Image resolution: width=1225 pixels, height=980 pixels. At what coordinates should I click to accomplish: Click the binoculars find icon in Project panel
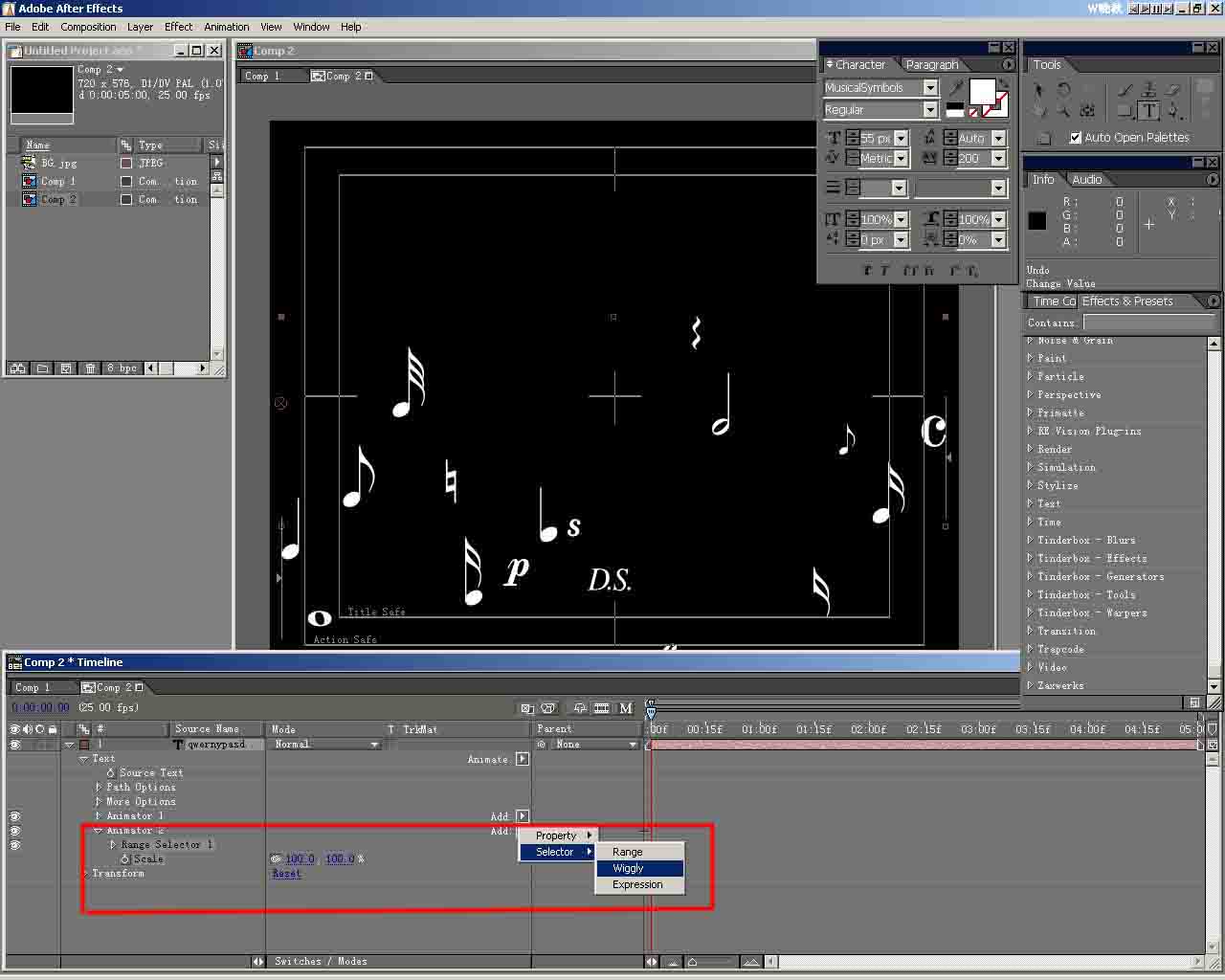click(17, 368)
